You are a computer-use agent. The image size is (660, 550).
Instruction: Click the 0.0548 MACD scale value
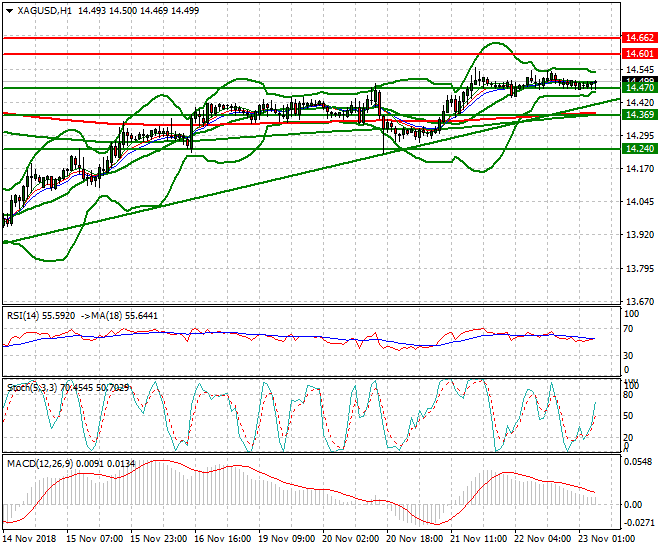coord(639,462)
